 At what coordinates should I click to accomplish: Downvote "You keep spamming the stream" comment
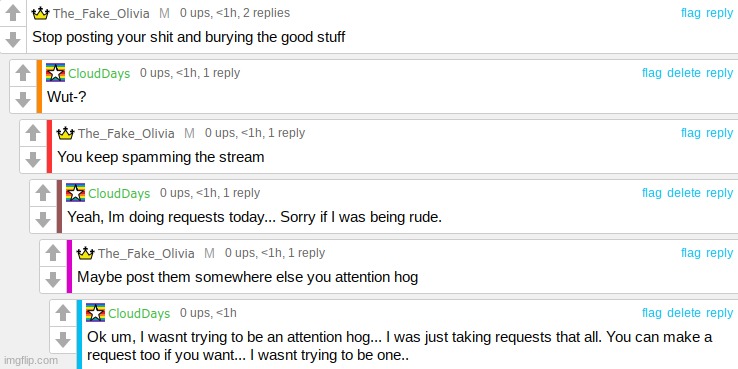32,160
